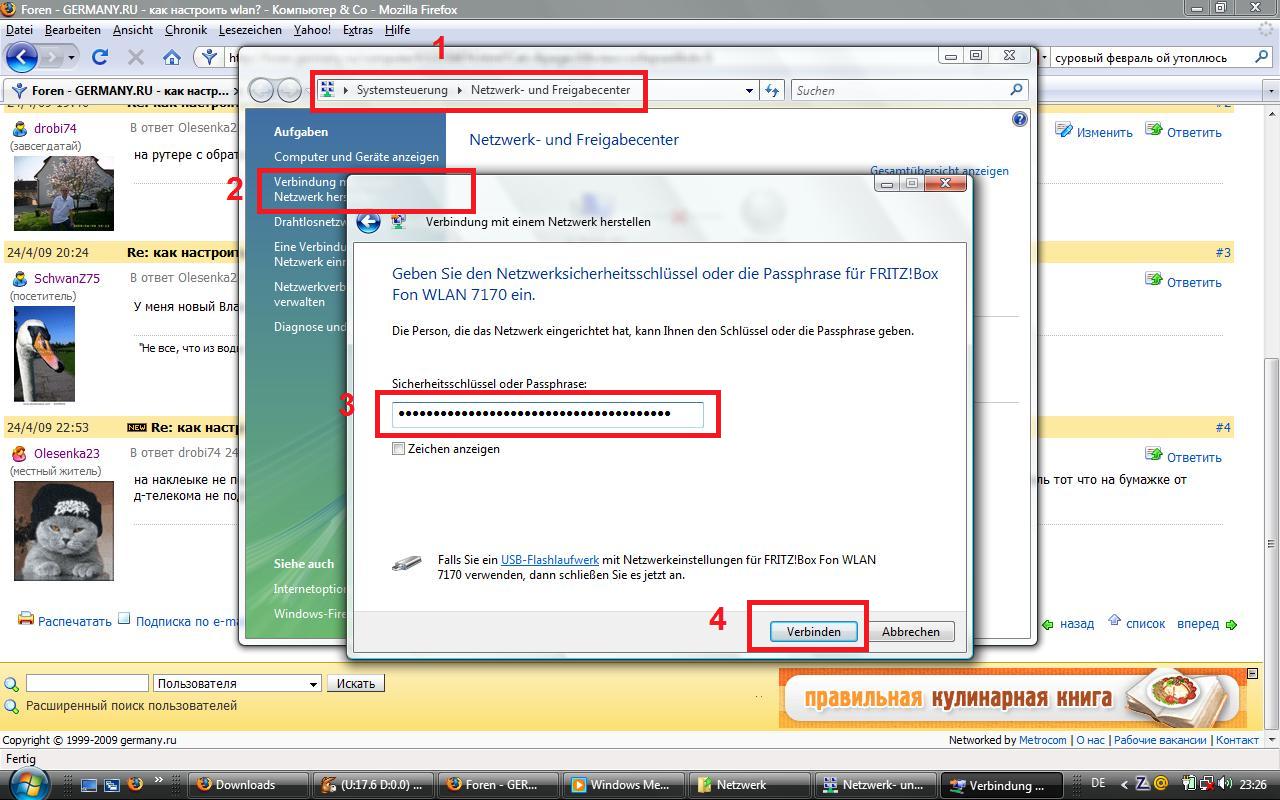Click drobi74's user status icon
This screenshot has height=800, width=1280.
pos(20,128)
